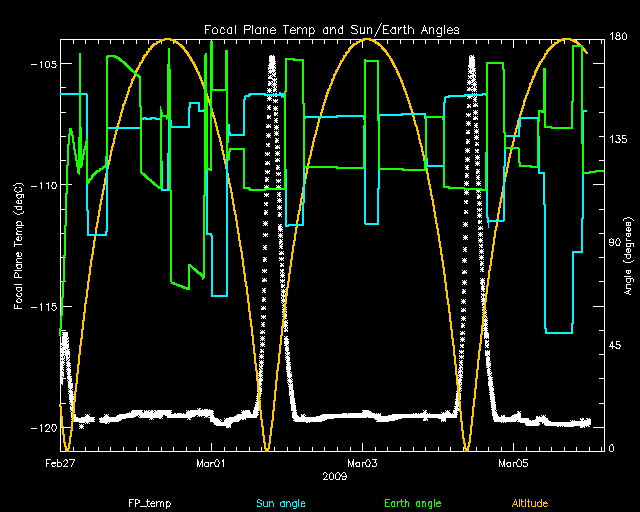
Task: Select the FP_temp legend label
Action: click(x=146, y=503)
